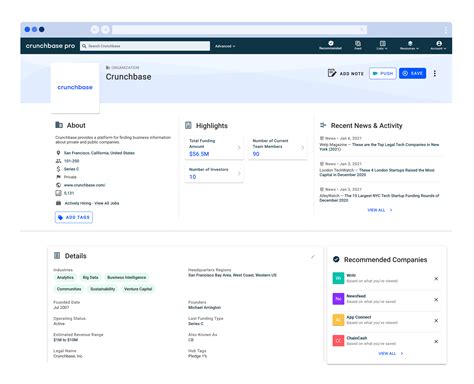The width and height of the screenshot is (474, 384).
Task: Click the ADD TAGS button
Action: [x=74, y=217]
